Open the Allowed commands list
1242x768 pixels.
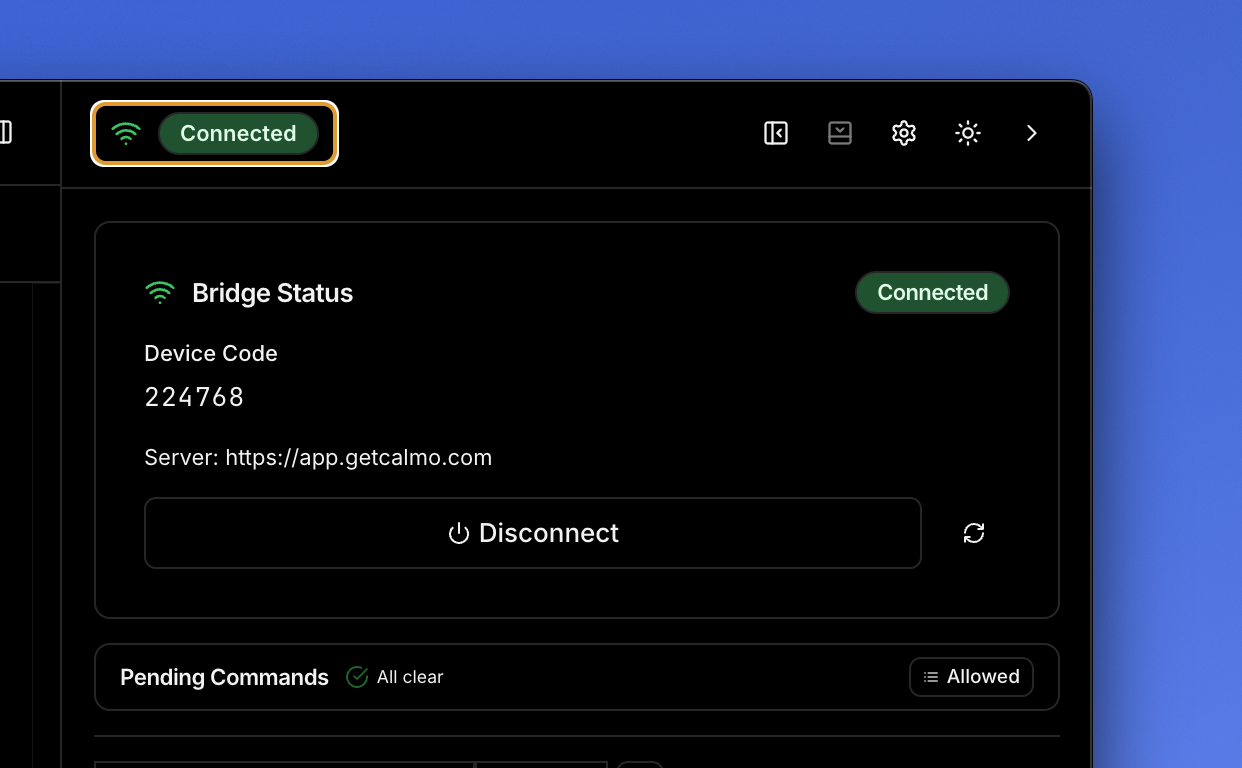click(x=971, y=677)
